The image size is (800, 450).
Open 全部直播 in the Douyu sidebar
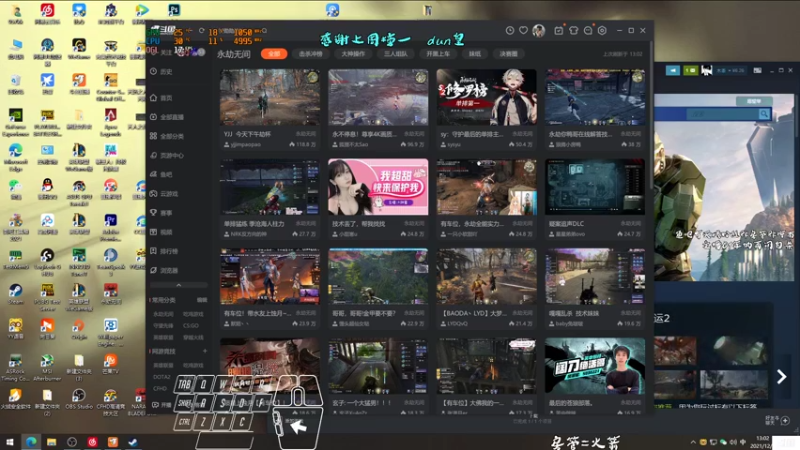(167, 117)
